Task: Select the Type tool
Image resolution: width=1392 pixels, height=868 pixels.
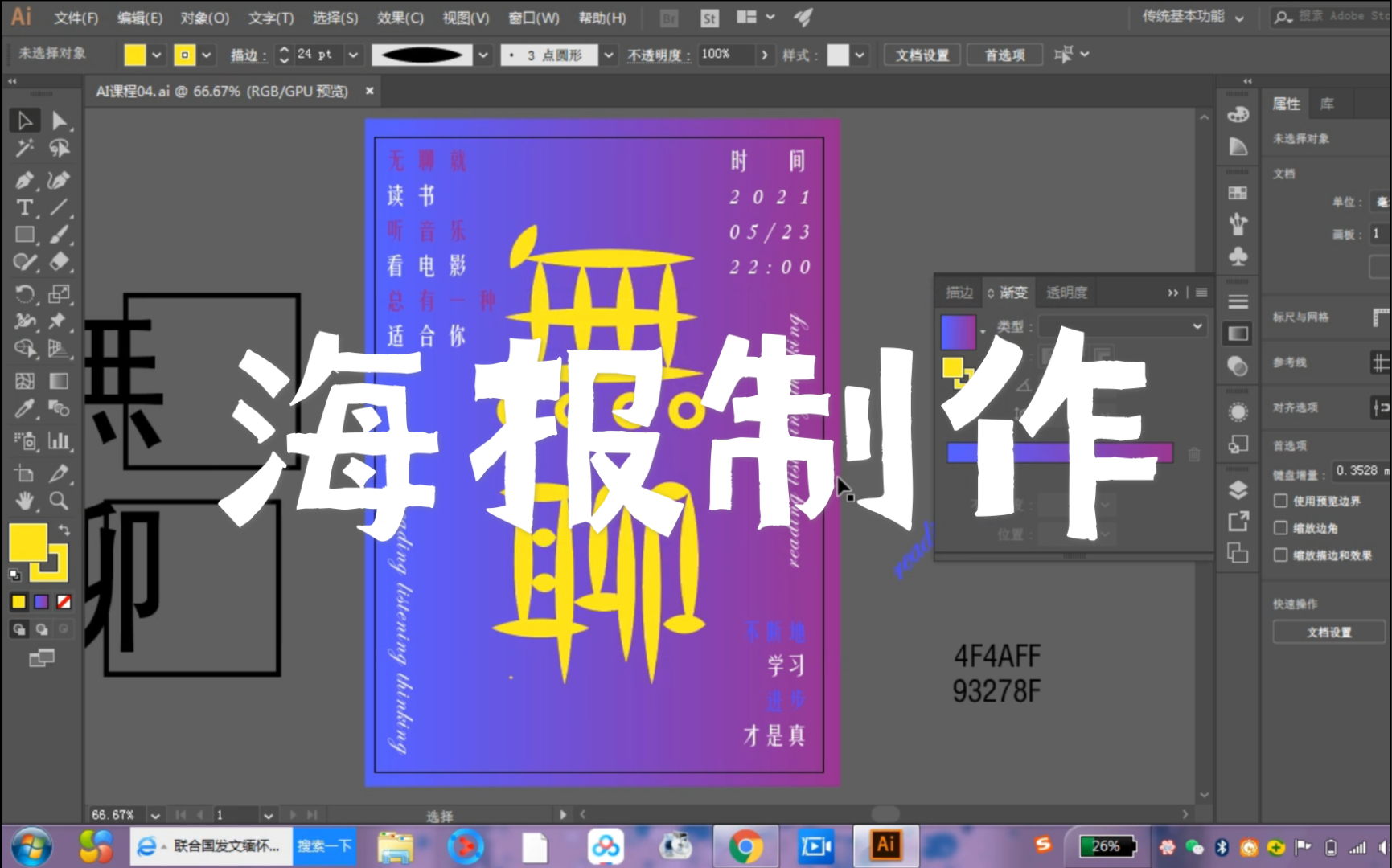Action: point(24,207)
